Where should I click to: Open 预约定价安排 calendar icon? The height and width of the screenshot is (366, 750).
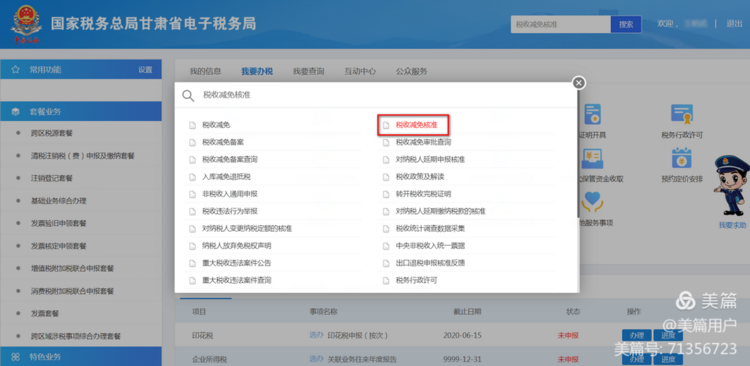tap(682, 158)
